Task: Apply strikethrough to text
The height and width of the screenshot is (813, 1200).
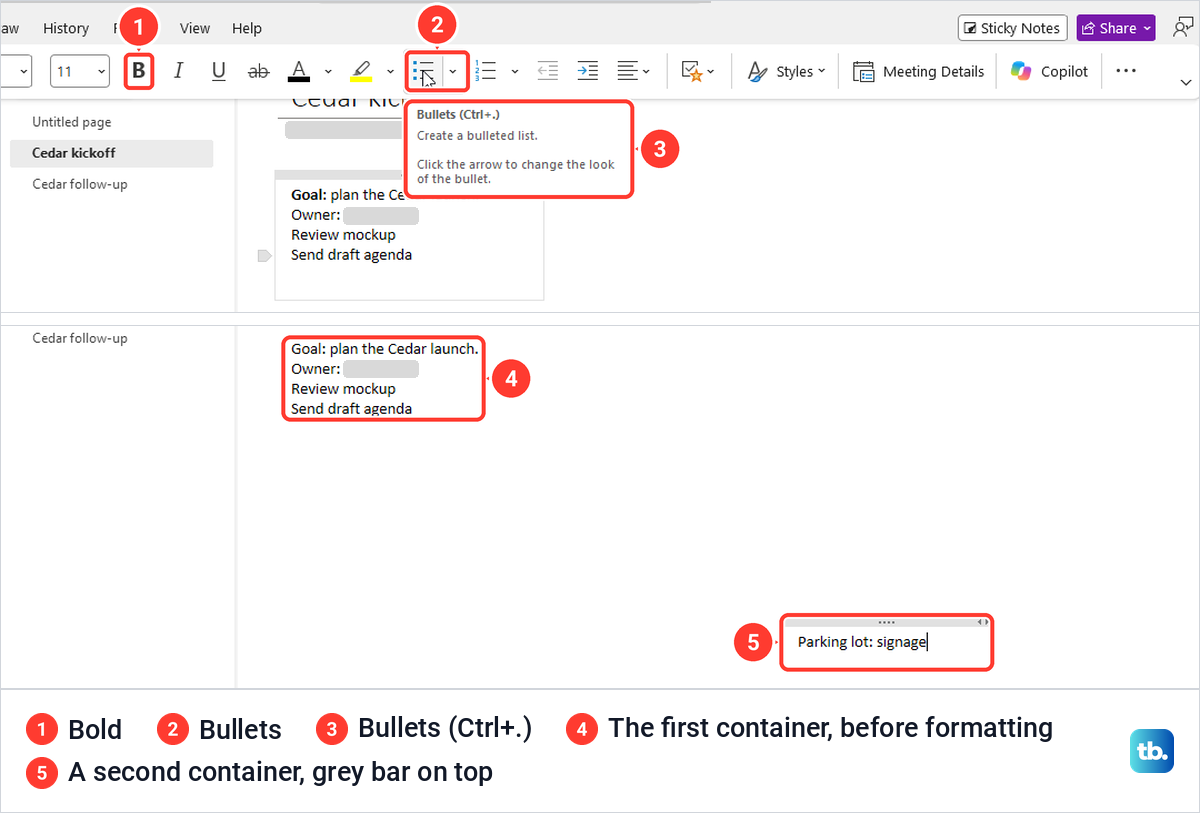Action: point(258,71)
